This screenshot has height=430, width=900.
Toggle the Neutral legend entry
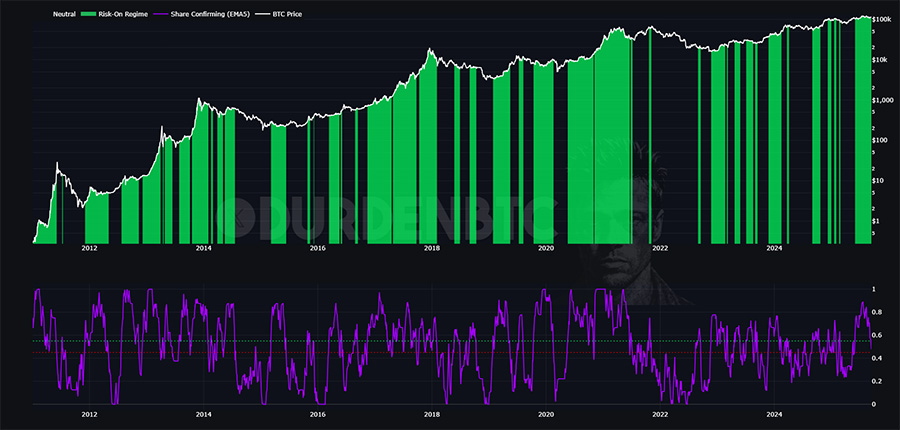tap(65, 14)
